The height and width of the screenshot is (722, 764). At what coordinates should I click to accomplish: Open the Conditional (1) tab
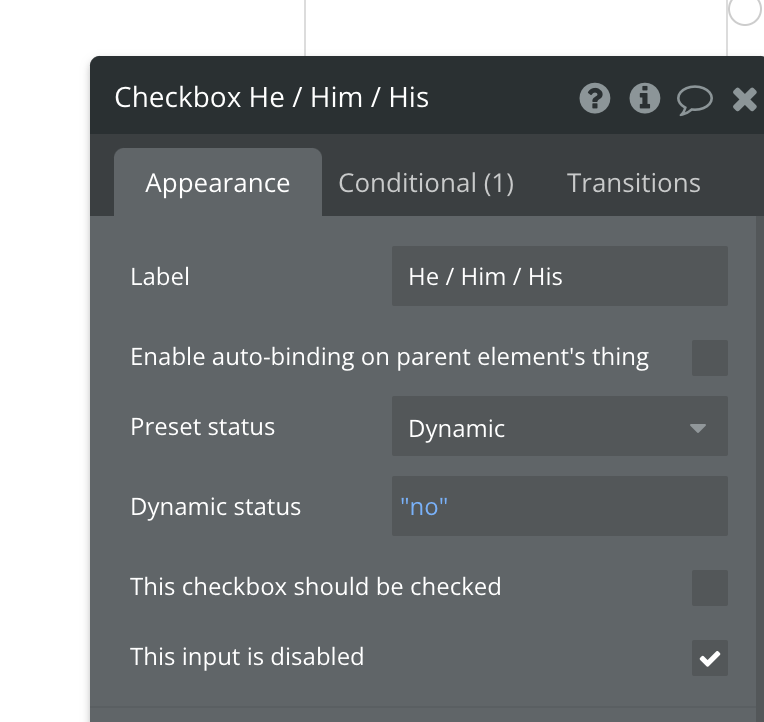click(x=426, y=183)
